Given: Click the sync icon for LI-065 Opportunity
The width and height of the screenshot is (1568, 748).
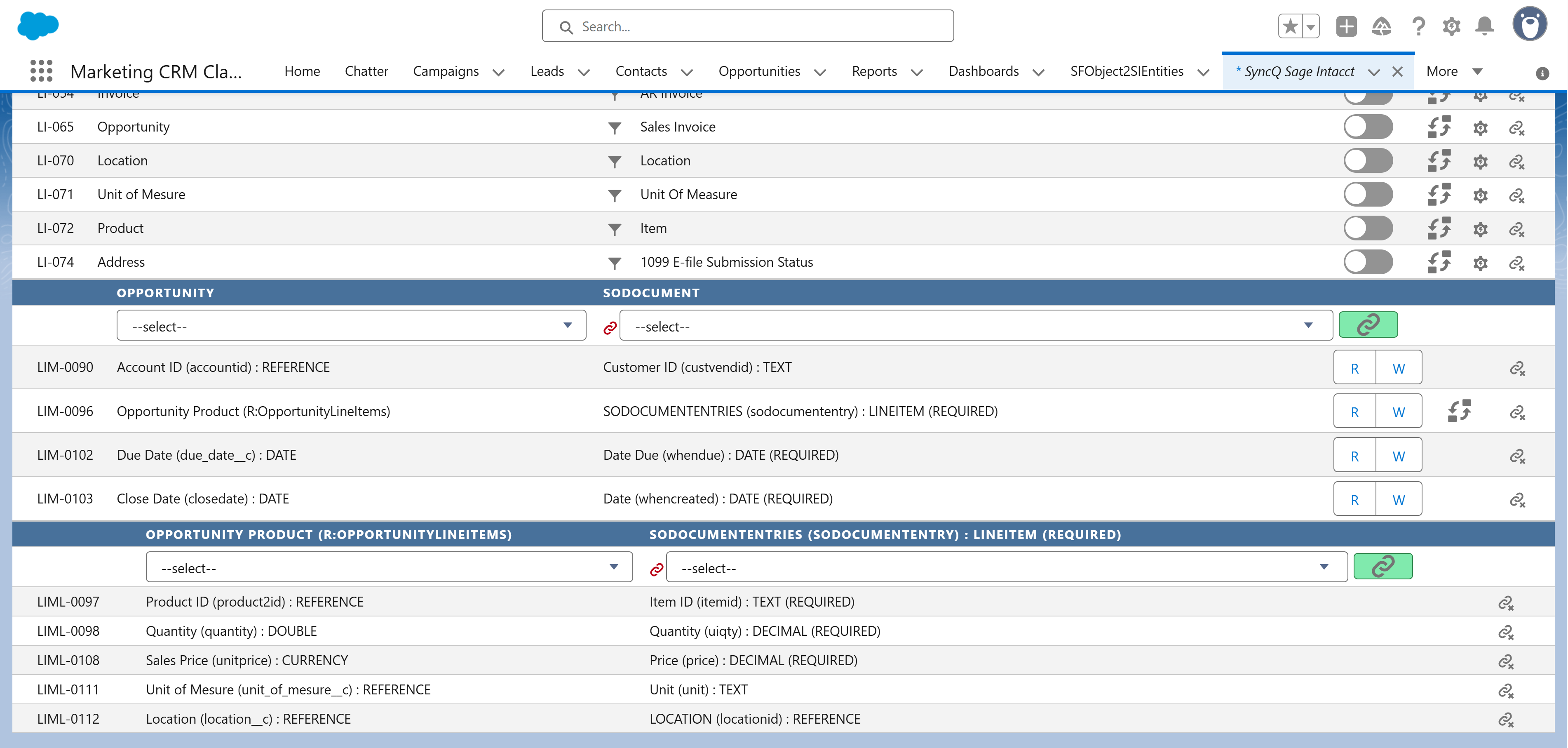Looking at the screenshot, I should tap(1439, 127).
